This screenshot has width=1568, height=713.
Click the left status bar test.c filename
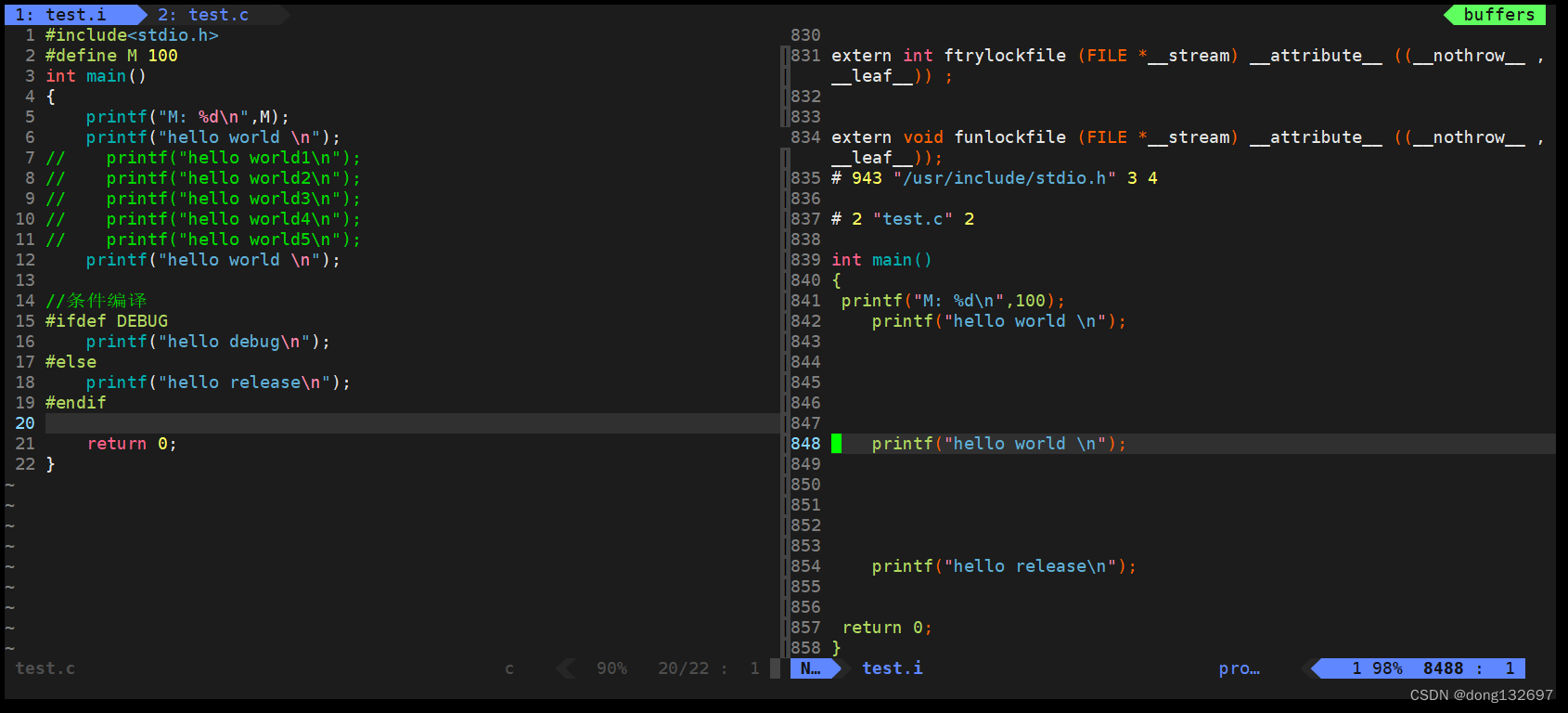pos(45,668)
